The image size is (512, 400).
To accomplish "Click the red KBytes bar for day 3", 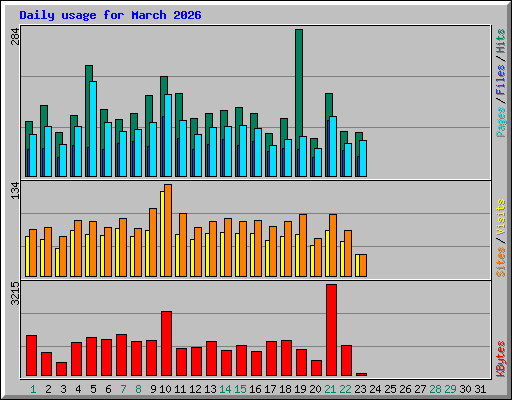I will pos(62,369).
